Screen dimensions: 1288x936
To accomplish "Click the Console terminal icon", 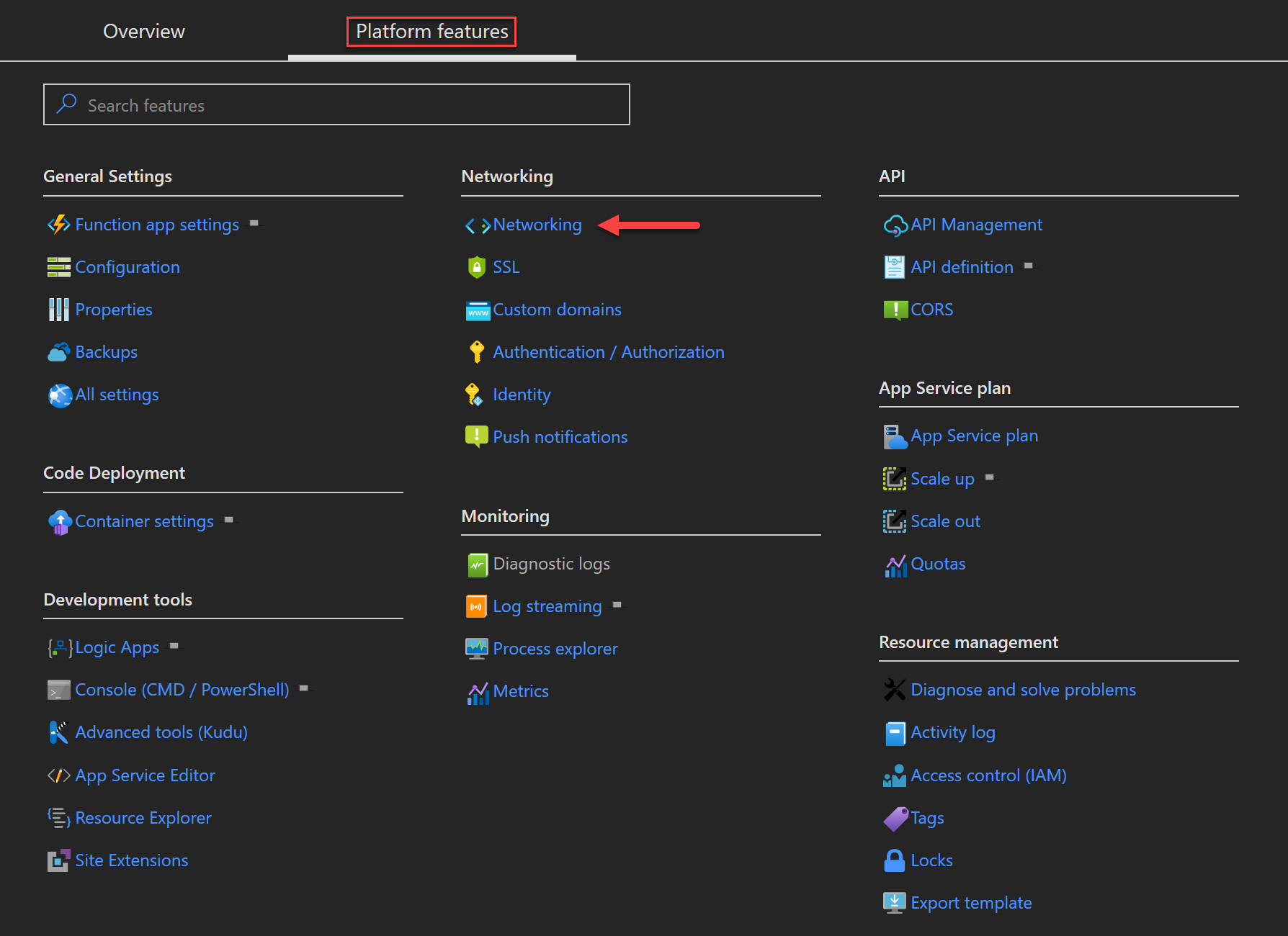I will 59,690.
